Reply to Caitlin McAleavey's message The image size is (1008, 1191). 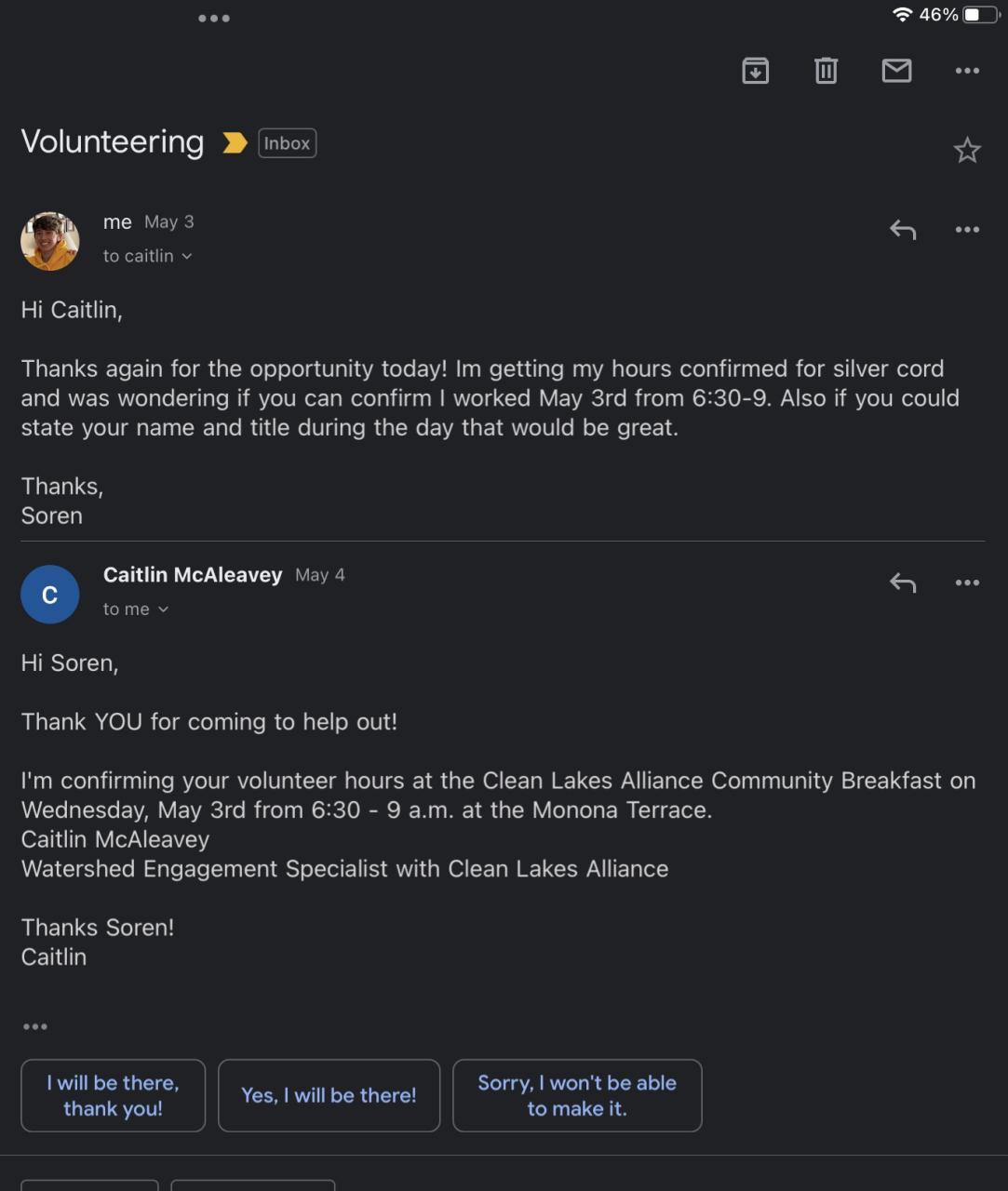click(x=902, y=583)
